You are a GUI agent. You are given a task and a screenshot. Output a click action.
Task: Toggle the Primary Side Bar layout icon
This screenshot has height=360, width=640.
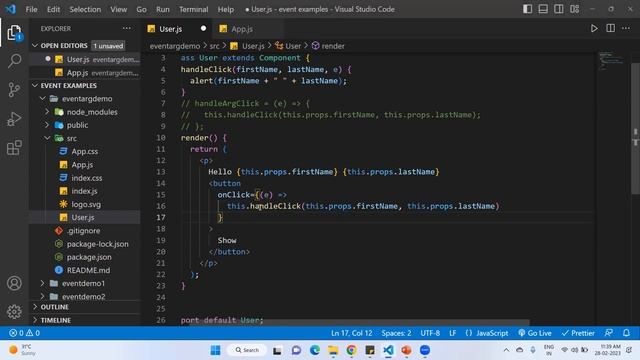click(x=527, y=9)
